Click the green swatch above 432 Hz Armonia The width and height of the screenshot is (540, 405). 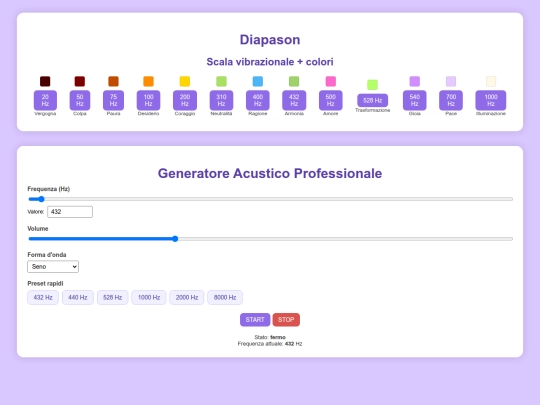point(294,81)
